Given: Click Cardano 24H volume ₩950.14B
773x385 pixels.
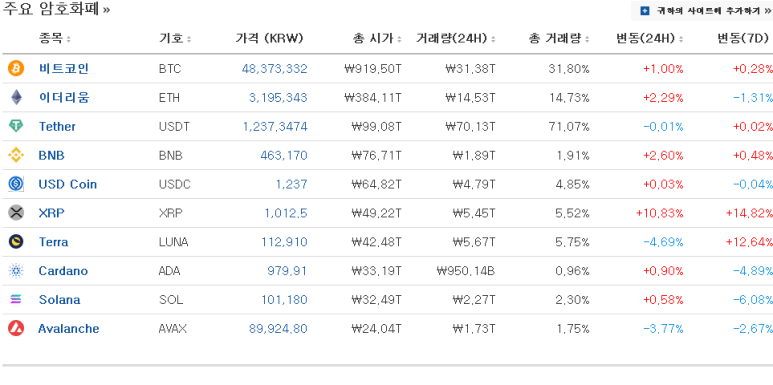Looking at the screenshot, I should click(466, 271).
